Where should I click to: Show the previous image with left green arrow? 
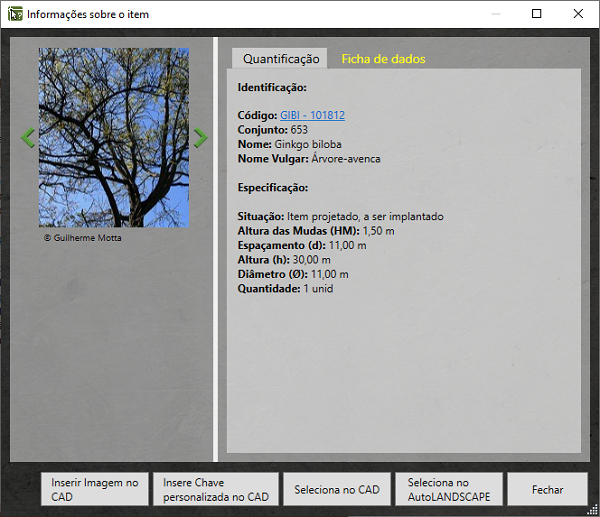click(x=28, y=138)
